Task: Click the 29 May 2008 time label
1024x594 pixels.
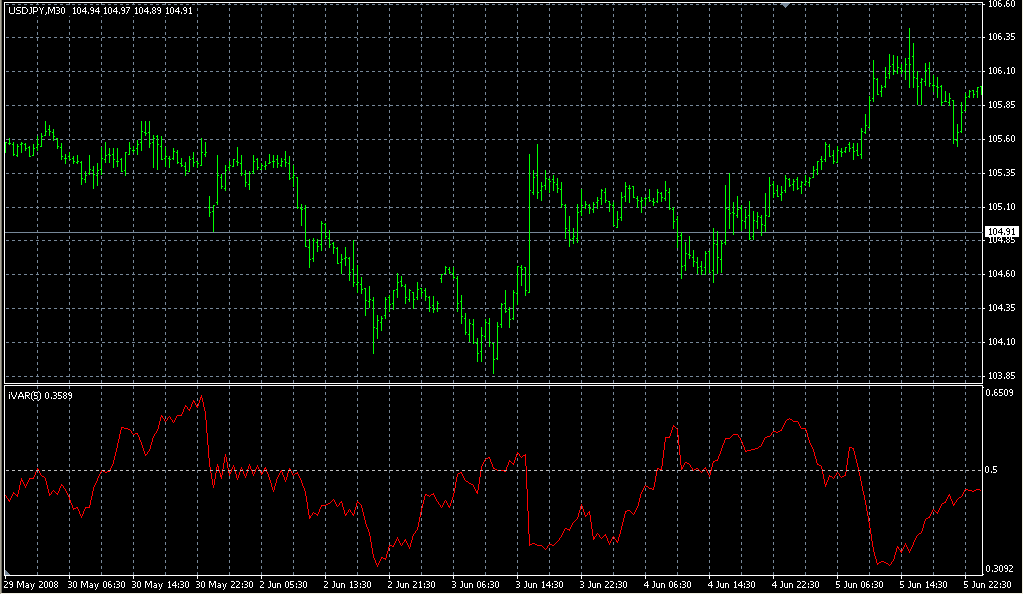Action: point(30,584)
